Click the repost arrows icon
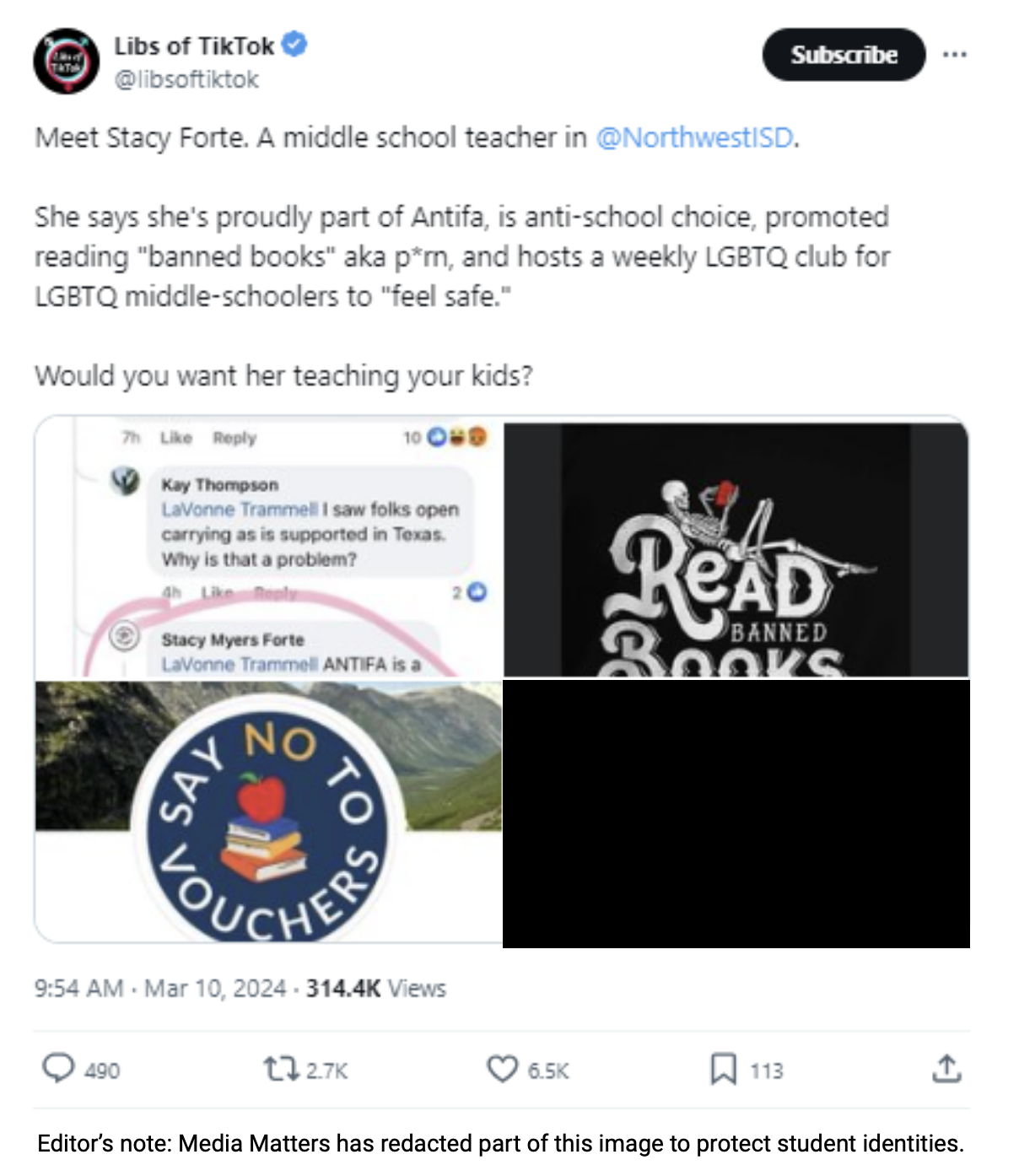The width and height of the screenshot is (1019, 1176). pos(281,1070)
